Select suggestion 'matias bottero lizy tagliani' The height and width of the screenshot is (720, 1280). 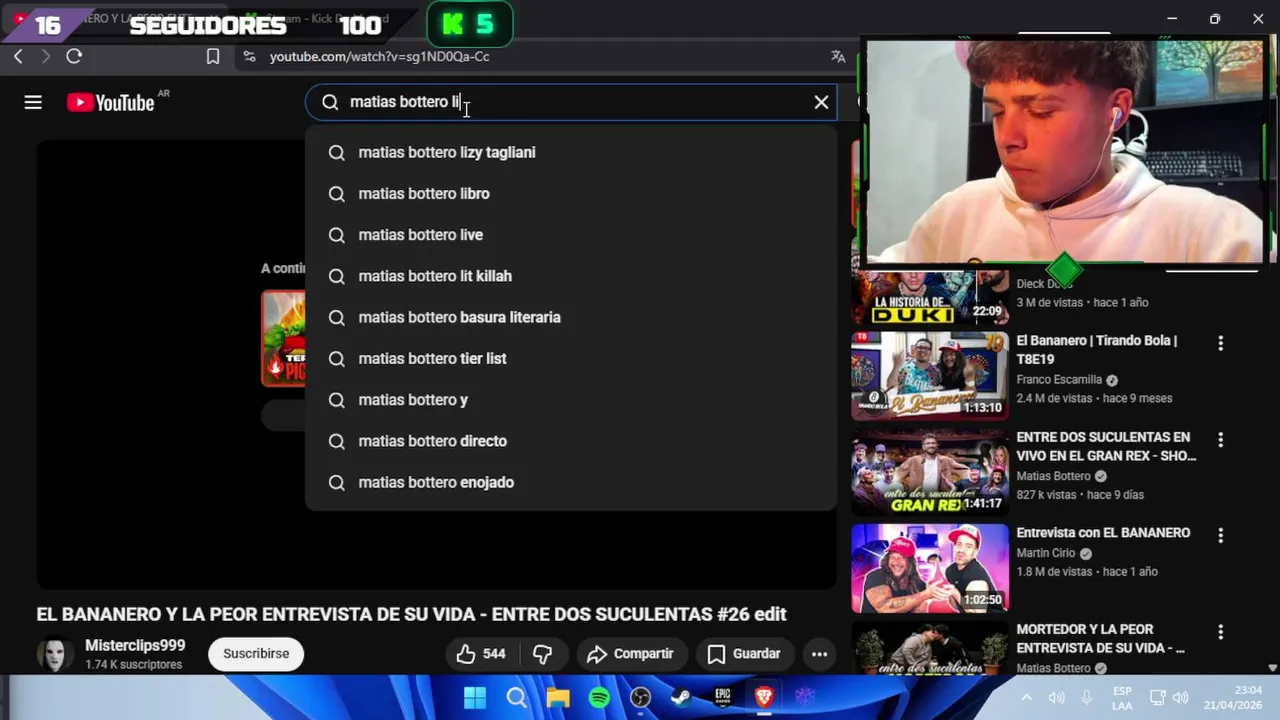coord(571,152)
